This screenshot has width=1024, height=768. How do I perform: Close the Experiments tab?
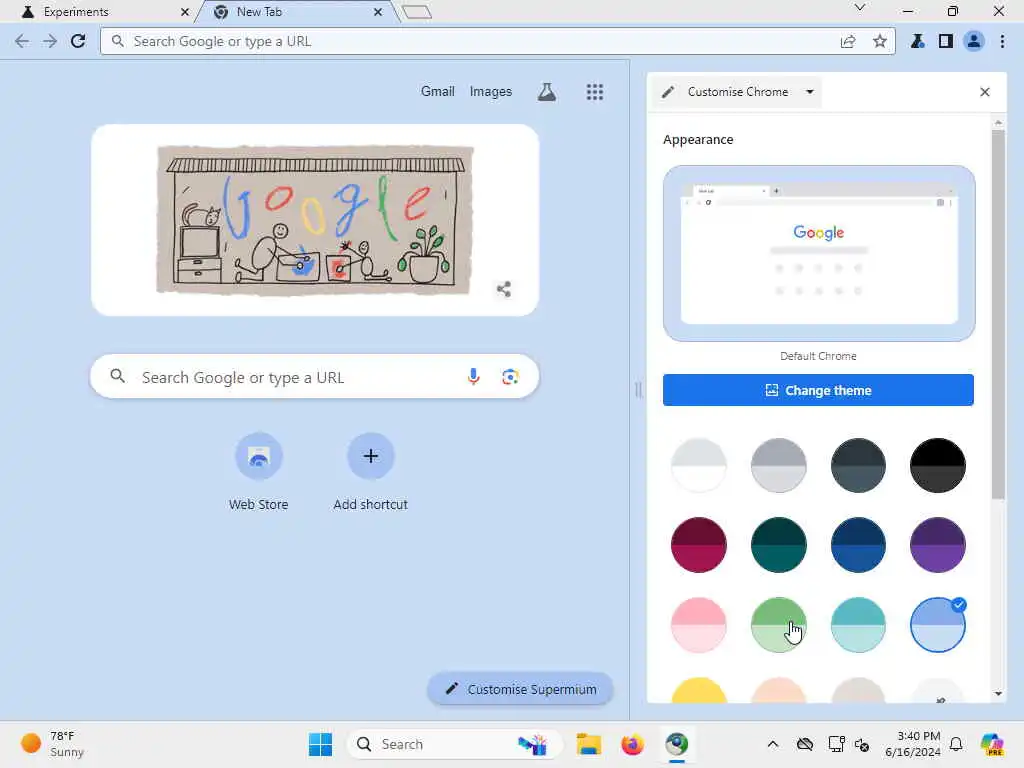(x=185, y=12)
